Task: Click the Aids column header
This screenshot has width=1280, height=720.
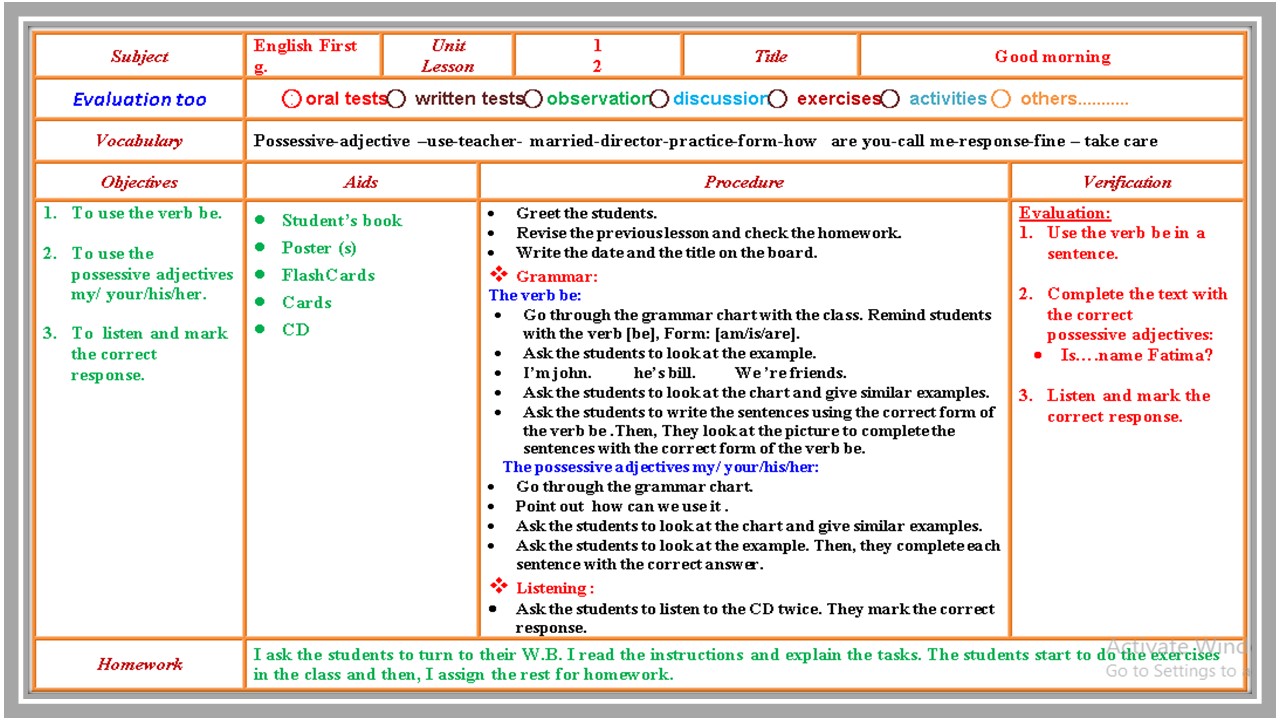Action: pyautogui.click(x=361, y=182)
